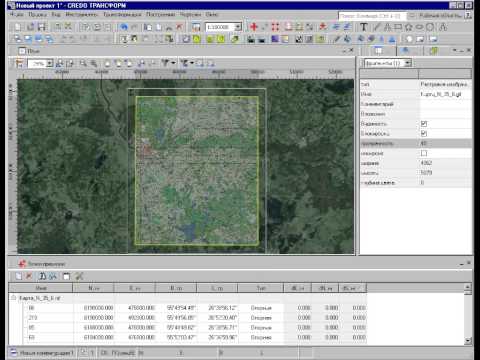Image resolution: width=480 pixels, height=360 pixels.
Task: Open the scale 1:100000 dropdown
Action: click(x=238, y=27)
